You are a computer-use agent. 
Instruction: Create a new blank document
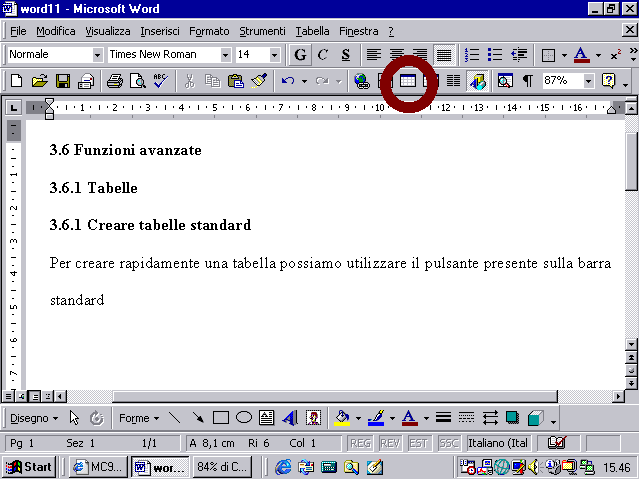click(16, 81)
